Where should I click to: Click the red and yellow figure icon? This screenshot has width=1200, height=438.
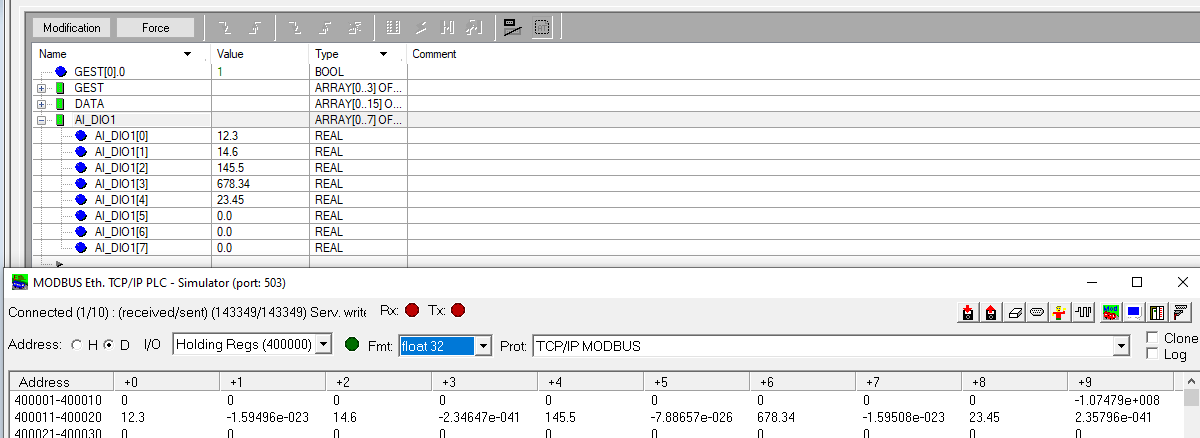tap(1060, 313)
